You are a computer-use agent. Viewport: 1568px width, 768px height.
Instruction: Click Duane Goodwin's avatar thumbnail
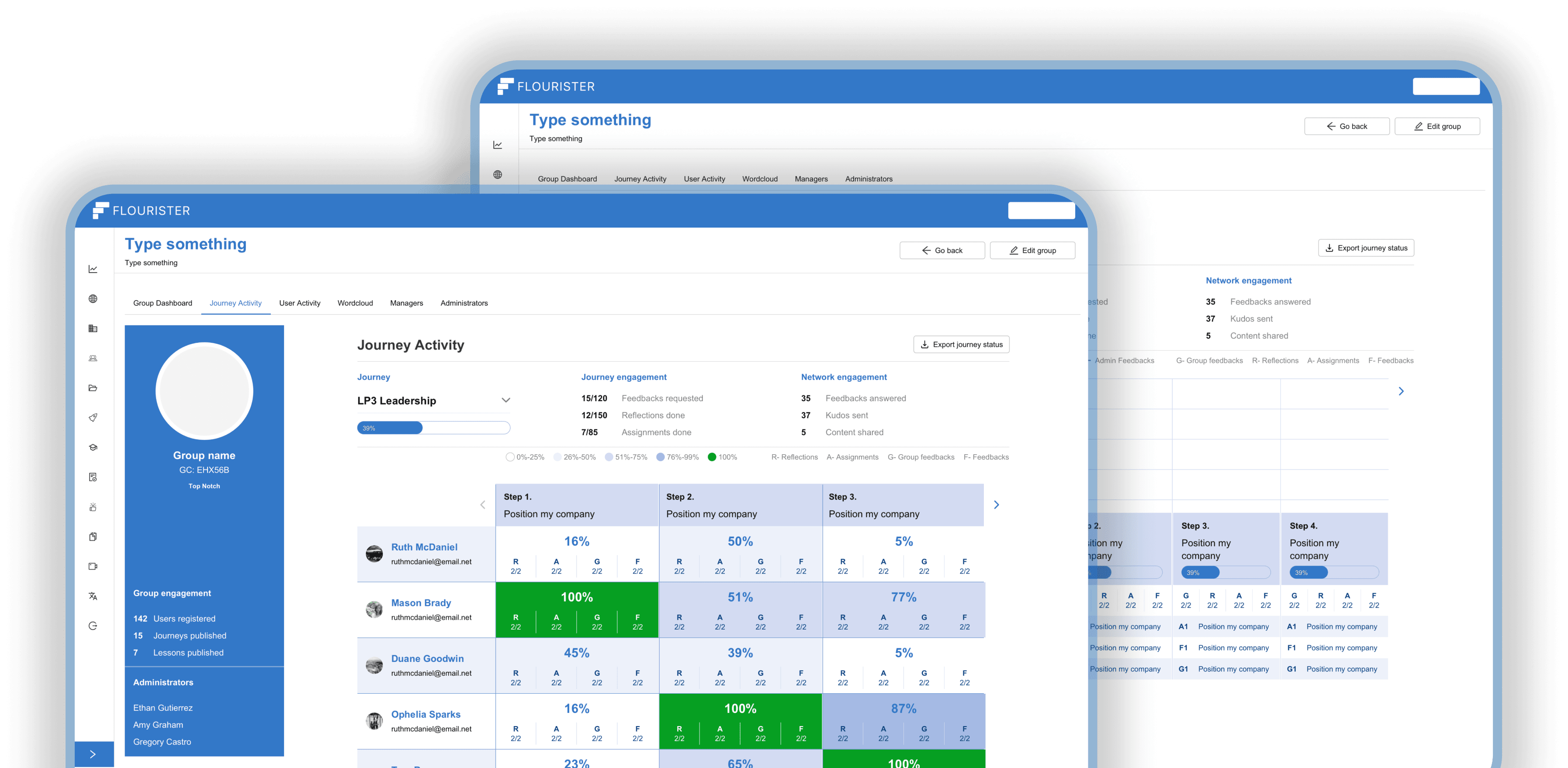[x=374, y=665]
